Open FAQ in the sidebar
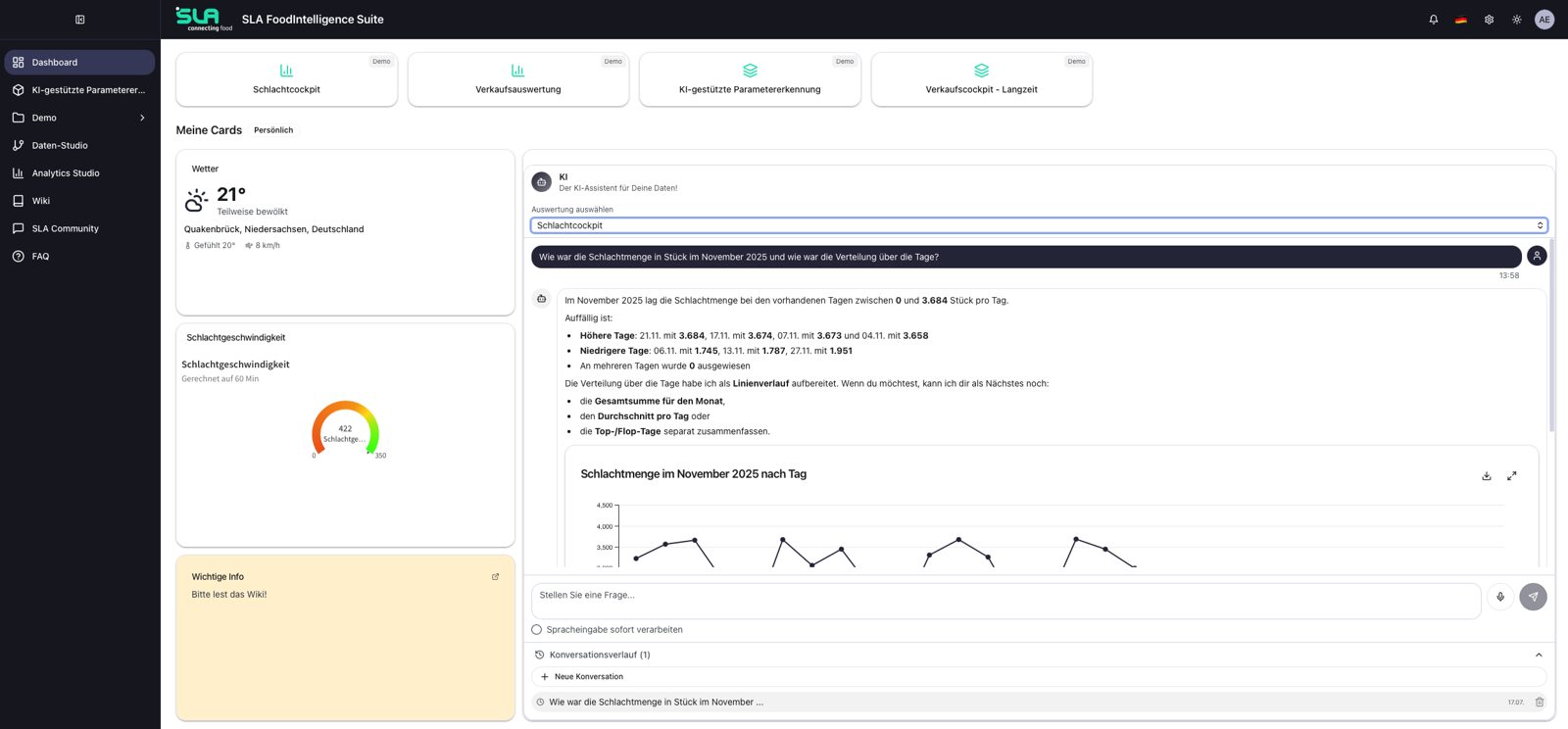The image size is (1568, 729). tap(79, 256)
